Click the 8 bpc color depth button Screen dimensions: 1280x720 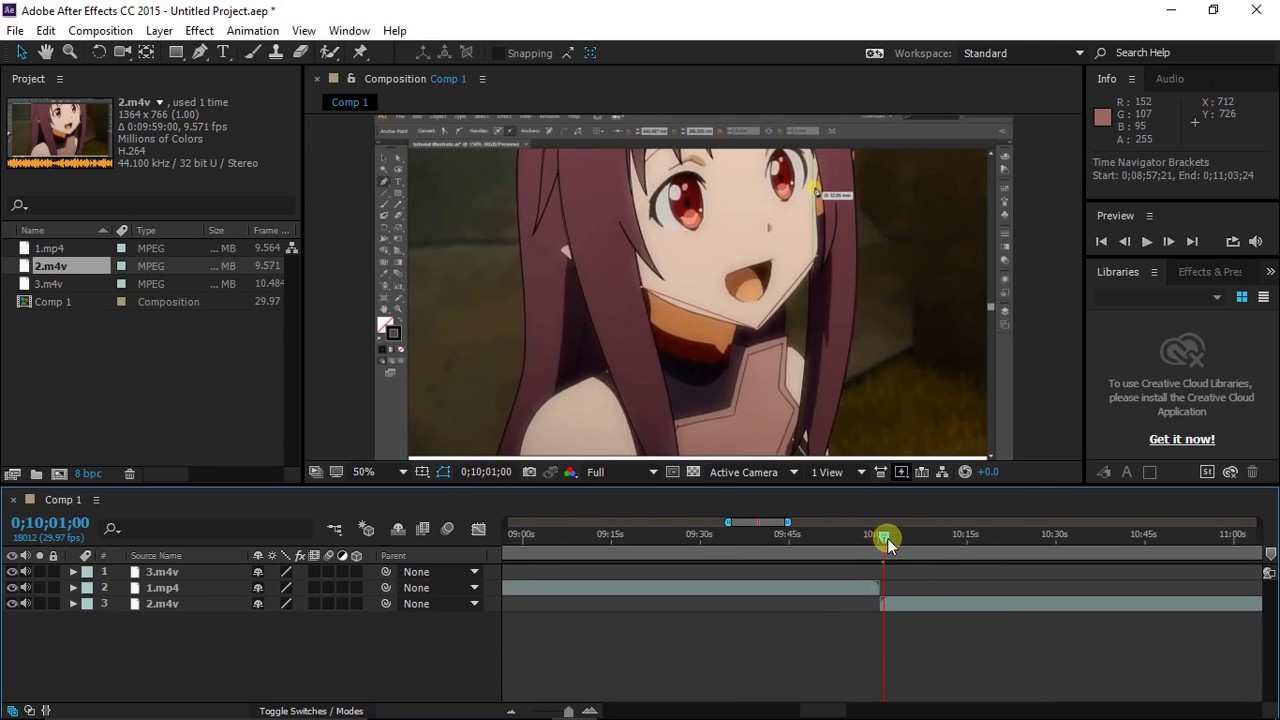(88, 474)
